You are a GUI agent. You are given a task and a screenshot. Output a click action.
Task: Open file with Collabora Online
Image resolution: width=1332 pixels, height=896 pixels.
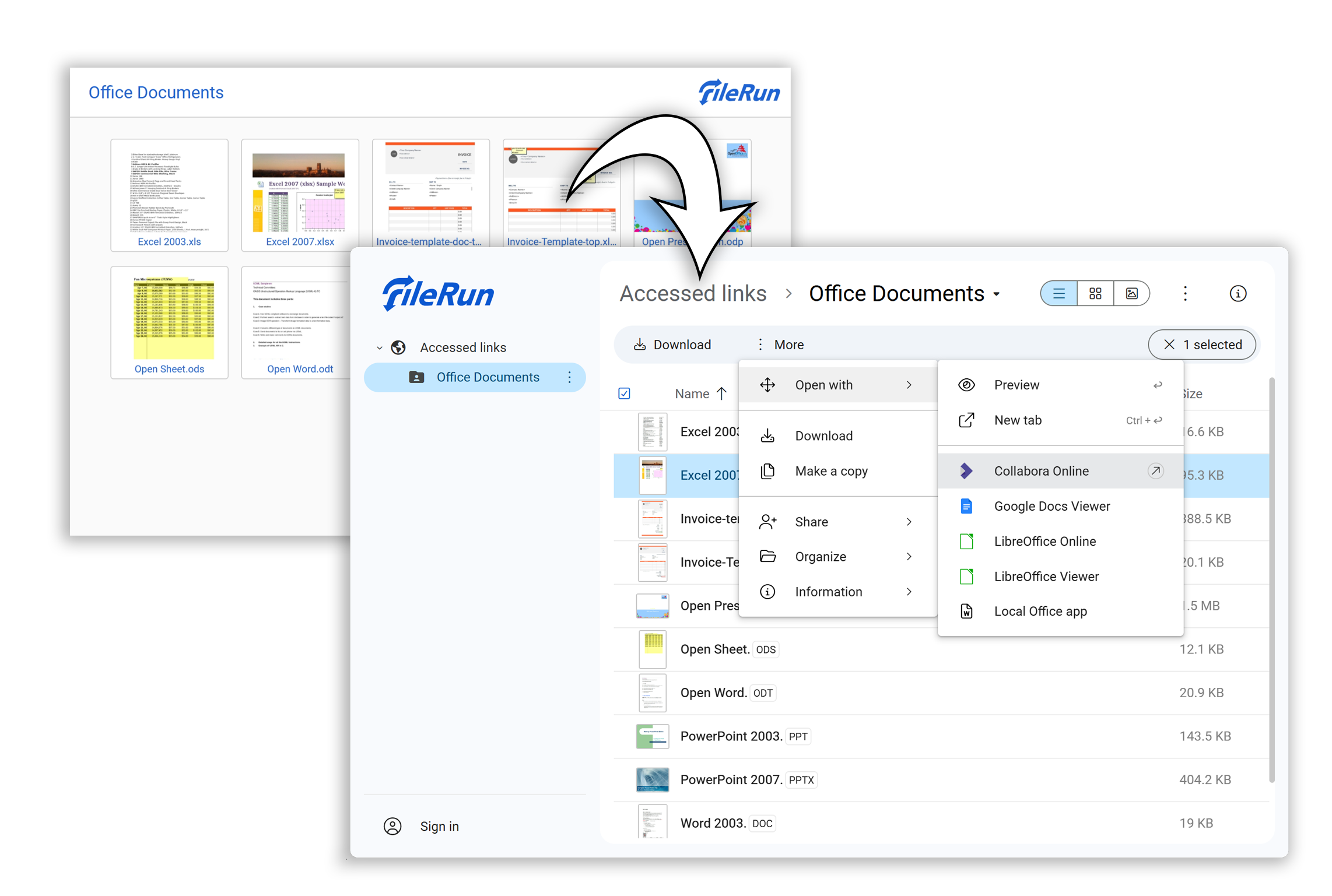point(1041,471)
